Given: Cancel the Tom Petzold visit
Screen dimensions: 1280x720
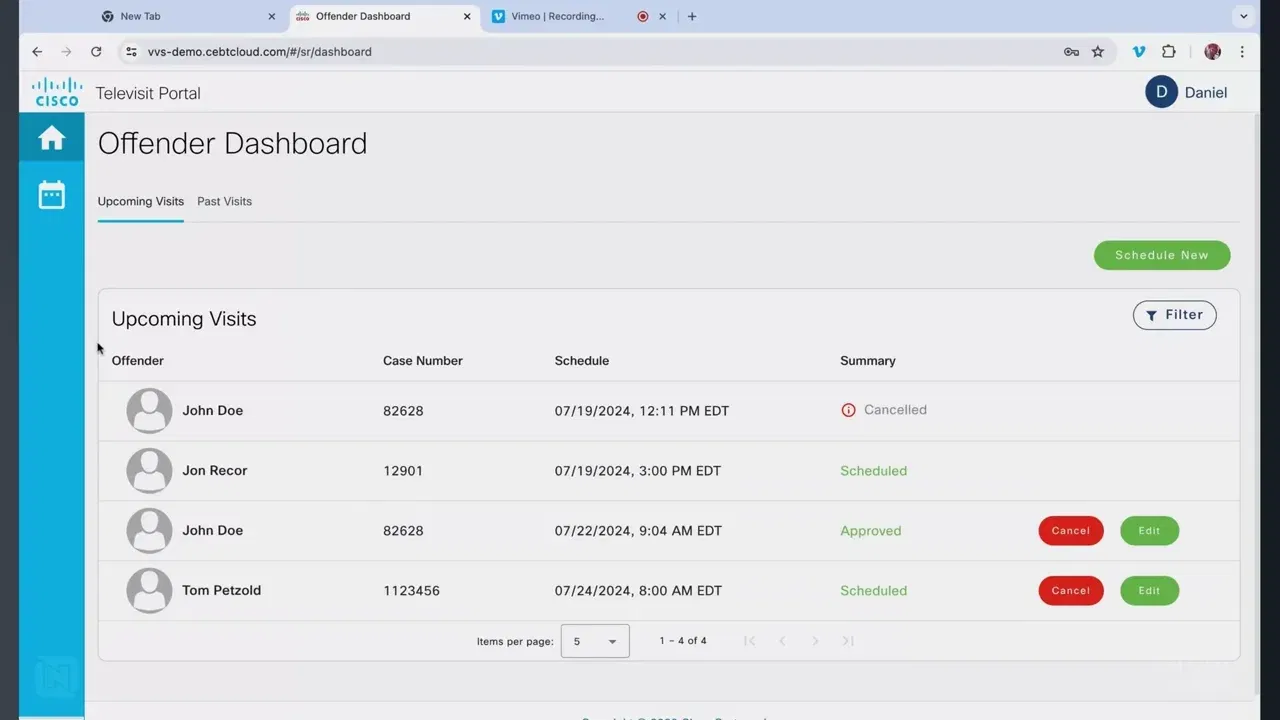Looking at the screenshot, I should 1071,591.
